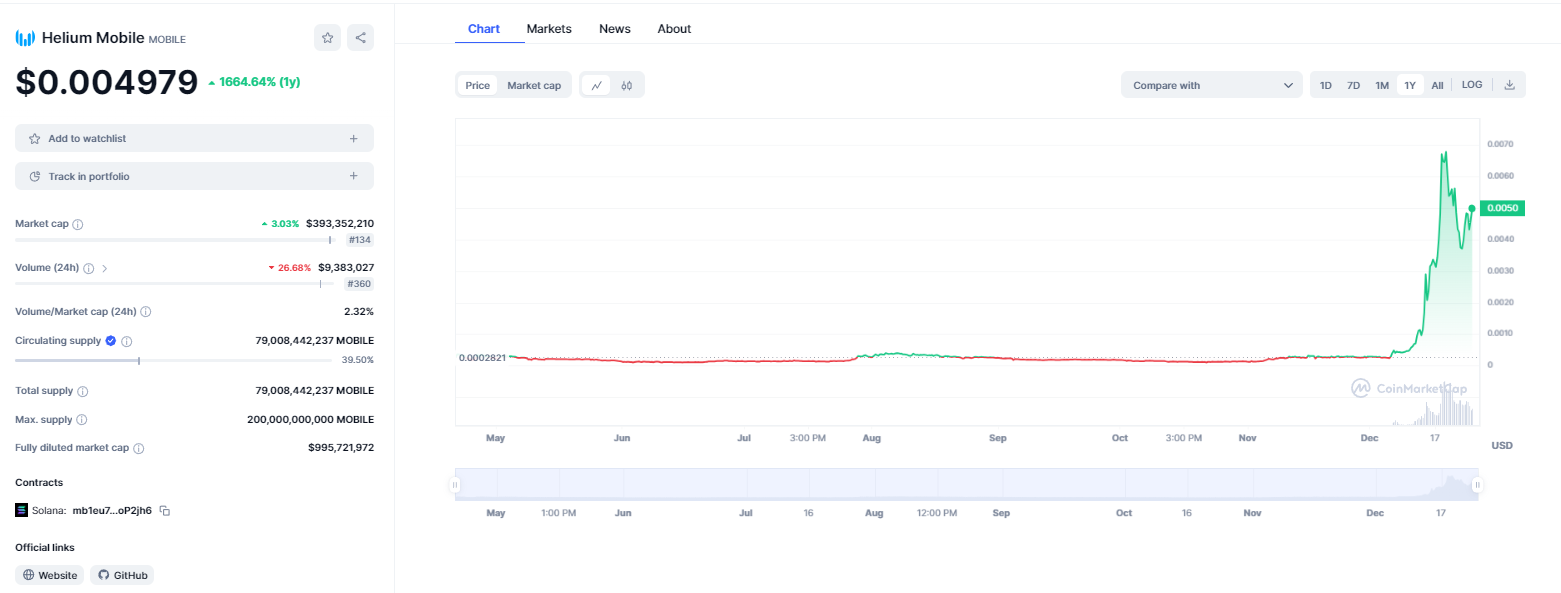Viewport: 1561px width, 593px height.
Task: Click left handle of range slider
Action: 455,485
